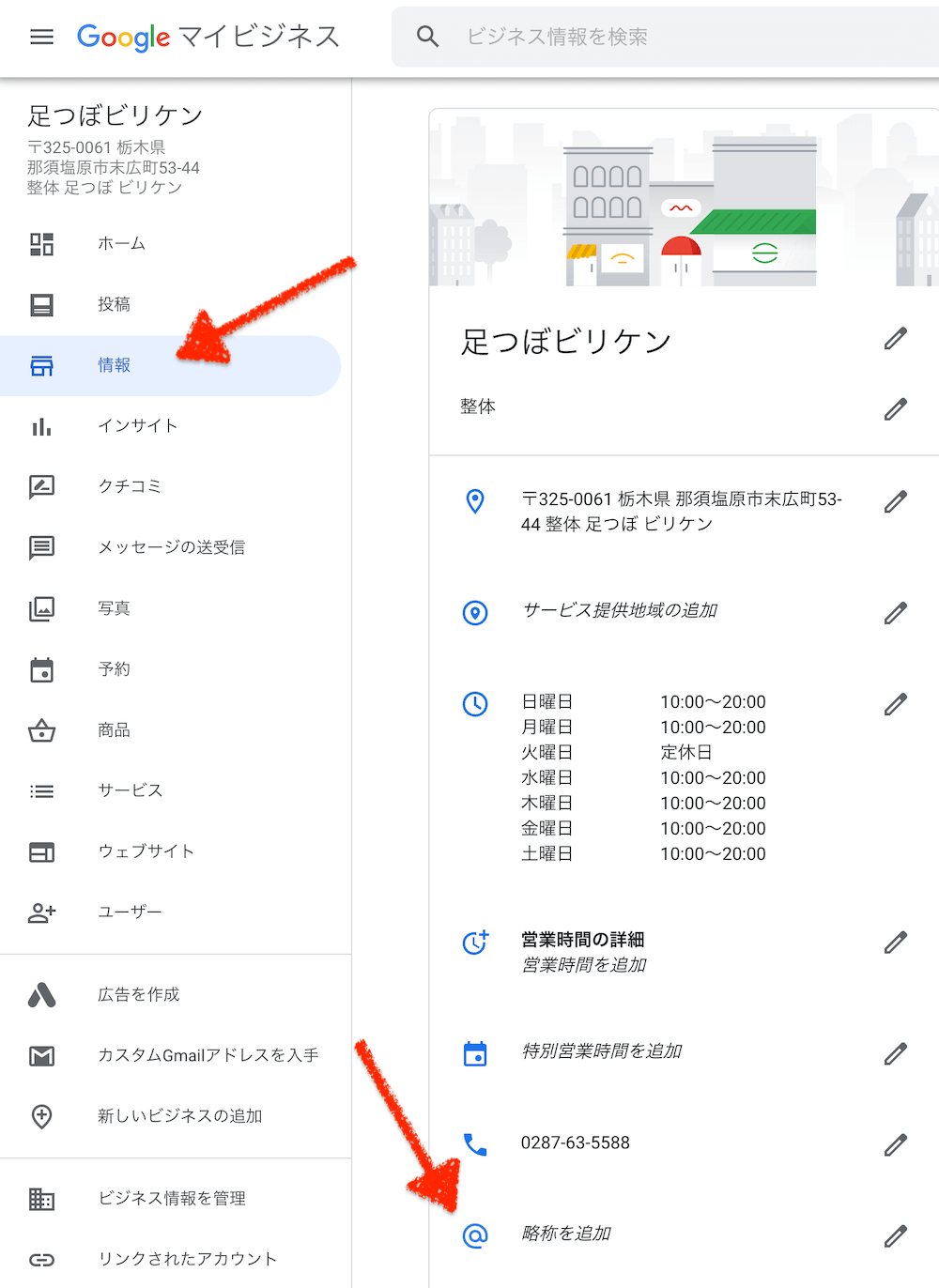Click the address text 〒325-0061 in info card

[x=682, y=512]
